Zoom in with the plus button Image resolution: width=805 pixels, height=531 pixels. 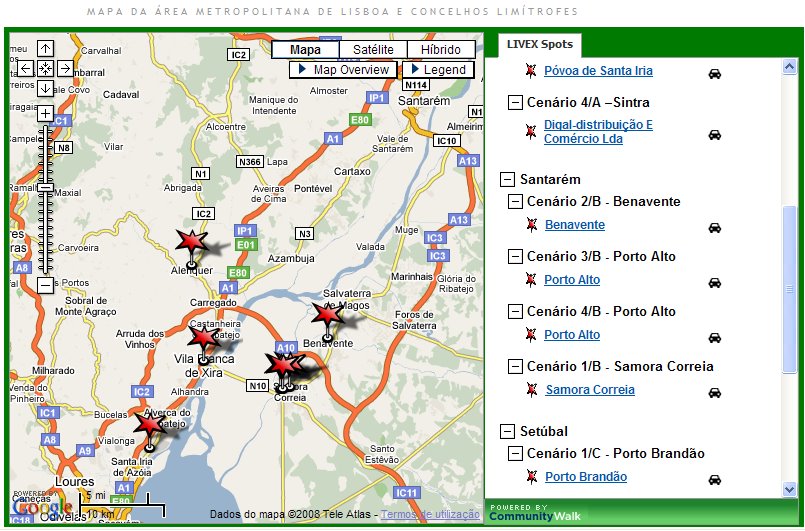pos(45,113)
